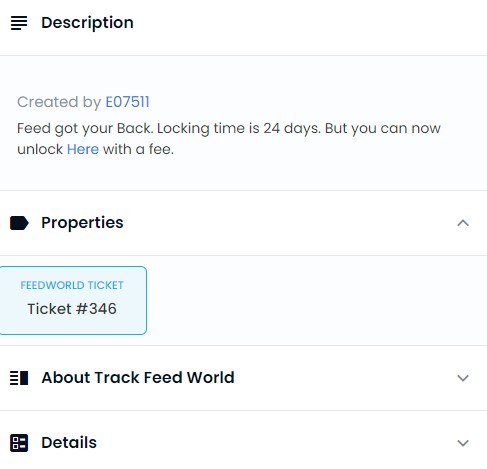Screen dimensions: 487x469
Task: Click the Properties tag icon
Action: (x=19, y=223)
